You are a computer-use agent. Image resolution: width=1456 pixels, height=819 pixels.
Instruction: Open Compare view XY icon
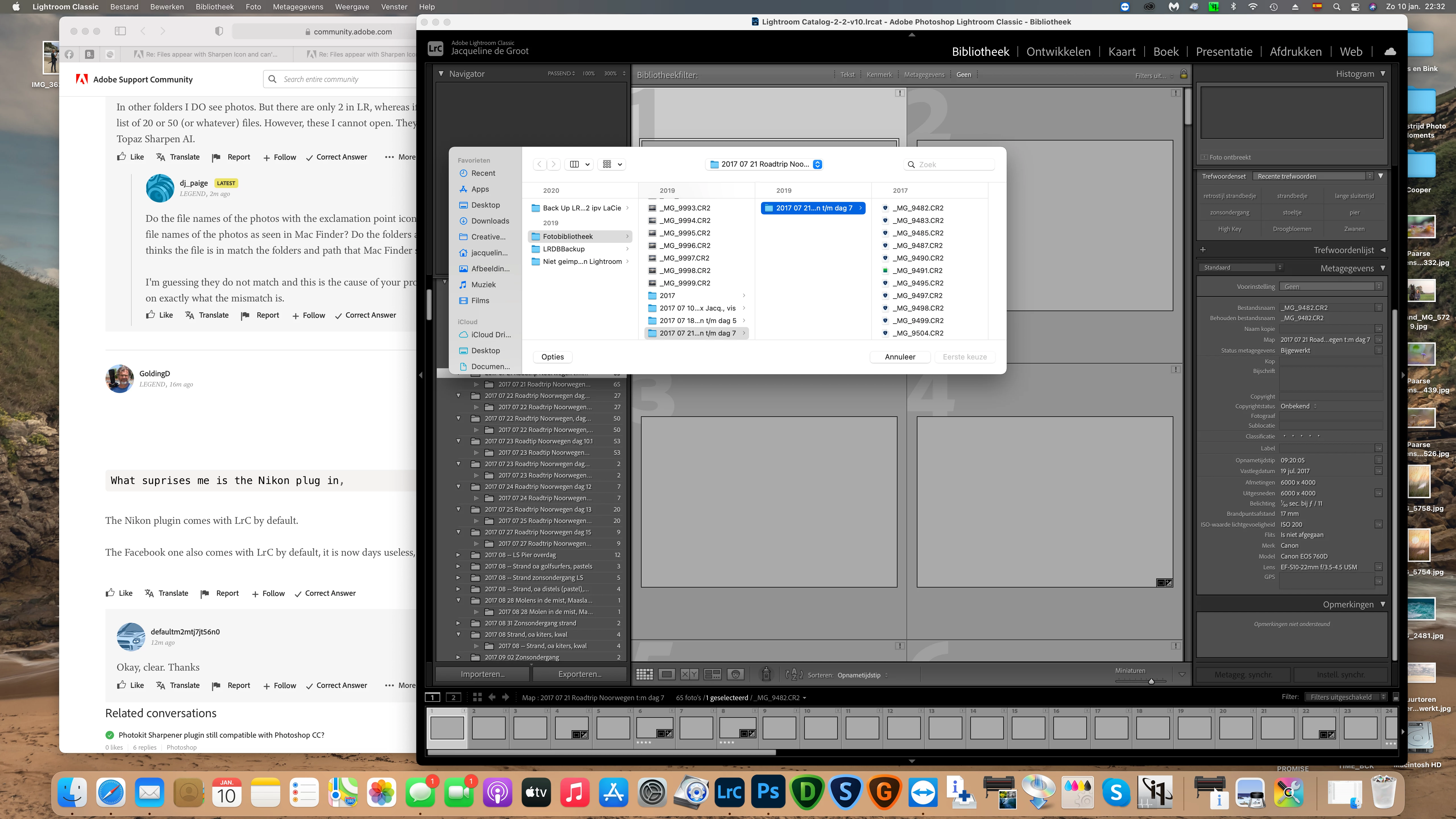[x=689, y=674]
